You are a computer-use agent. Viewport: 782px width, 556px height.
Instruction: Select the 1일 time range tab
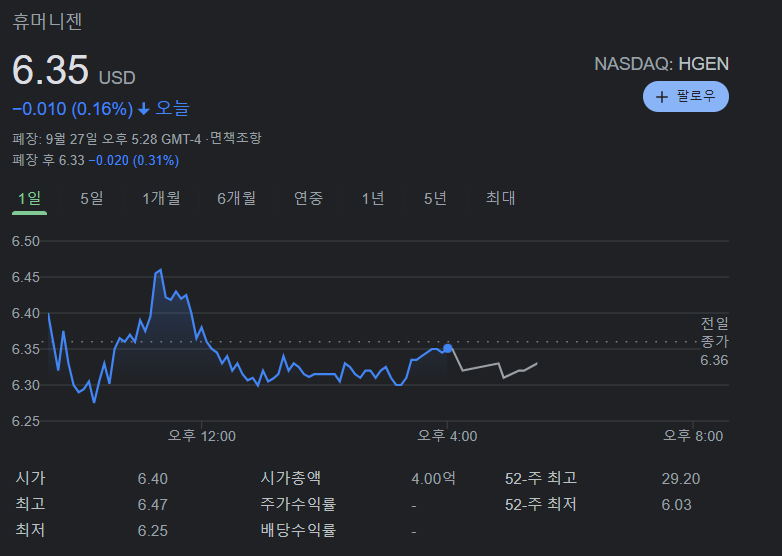click(x=29, y=198)
